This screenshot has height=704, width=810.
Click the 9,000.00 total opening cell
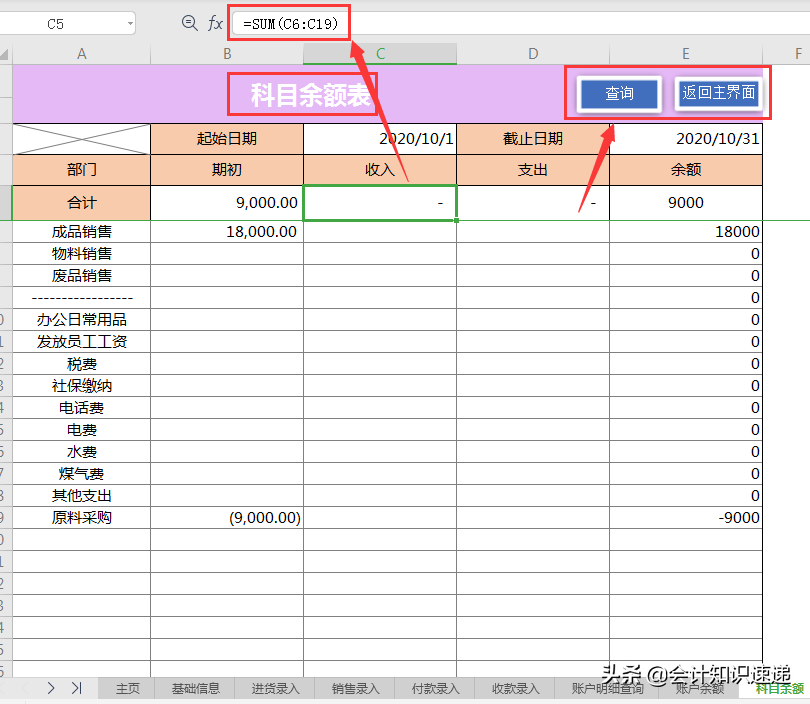click(x=227, y=203)
